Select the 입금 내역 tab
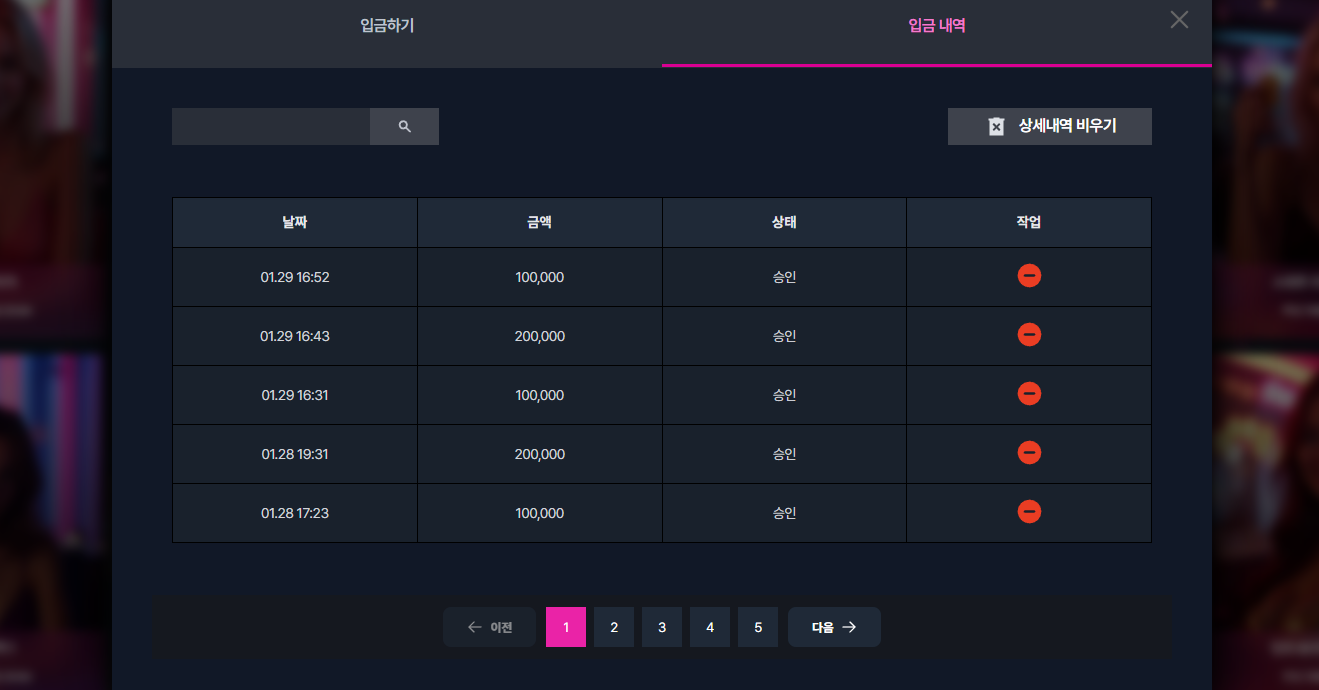 (x=937, y=26)
